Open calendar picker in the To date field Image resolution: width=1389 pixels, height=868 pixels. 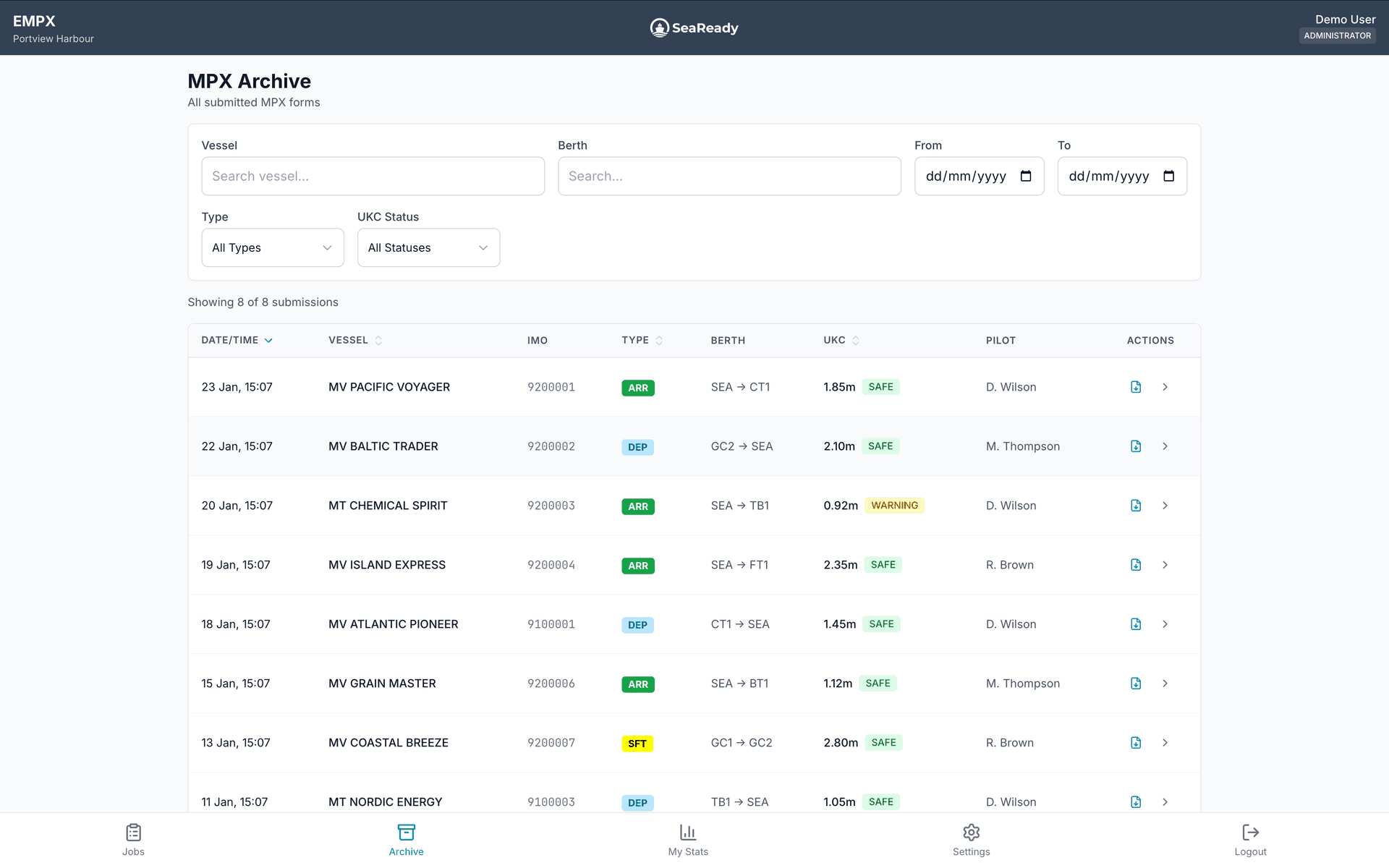(1170, 176)
